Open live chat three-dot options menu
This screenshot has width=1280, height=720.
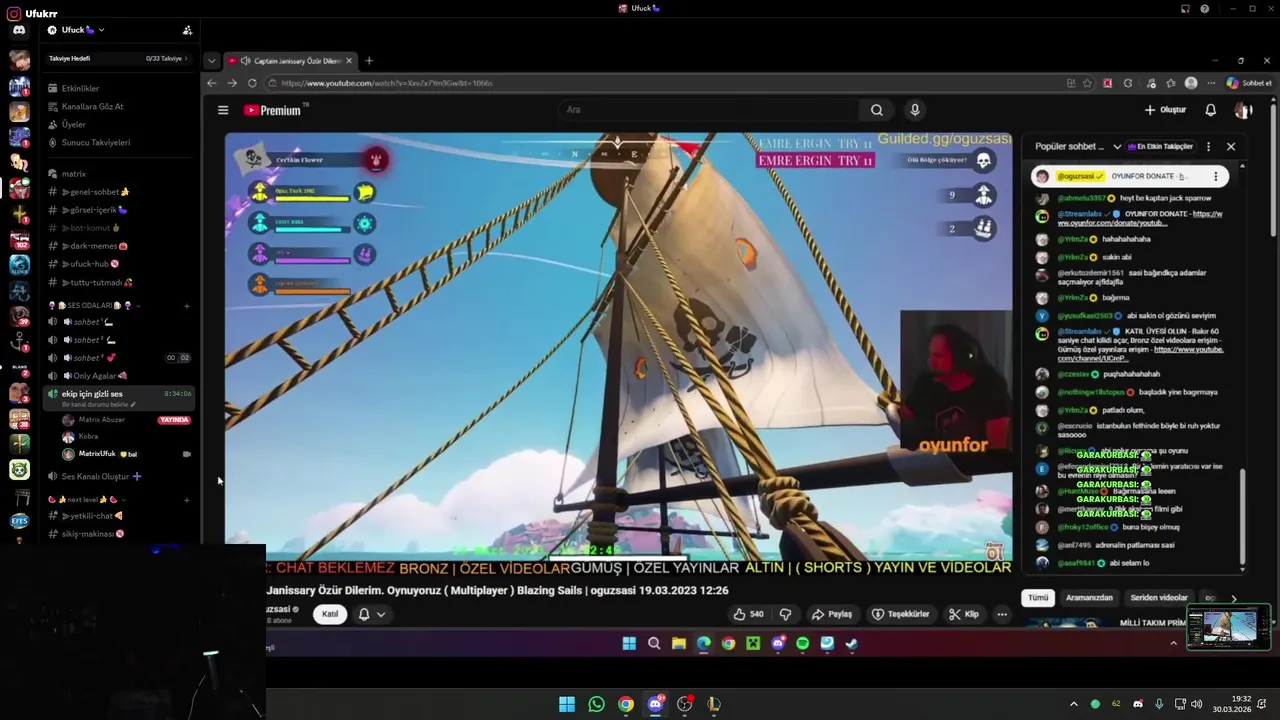click(x=1209, y=146)
